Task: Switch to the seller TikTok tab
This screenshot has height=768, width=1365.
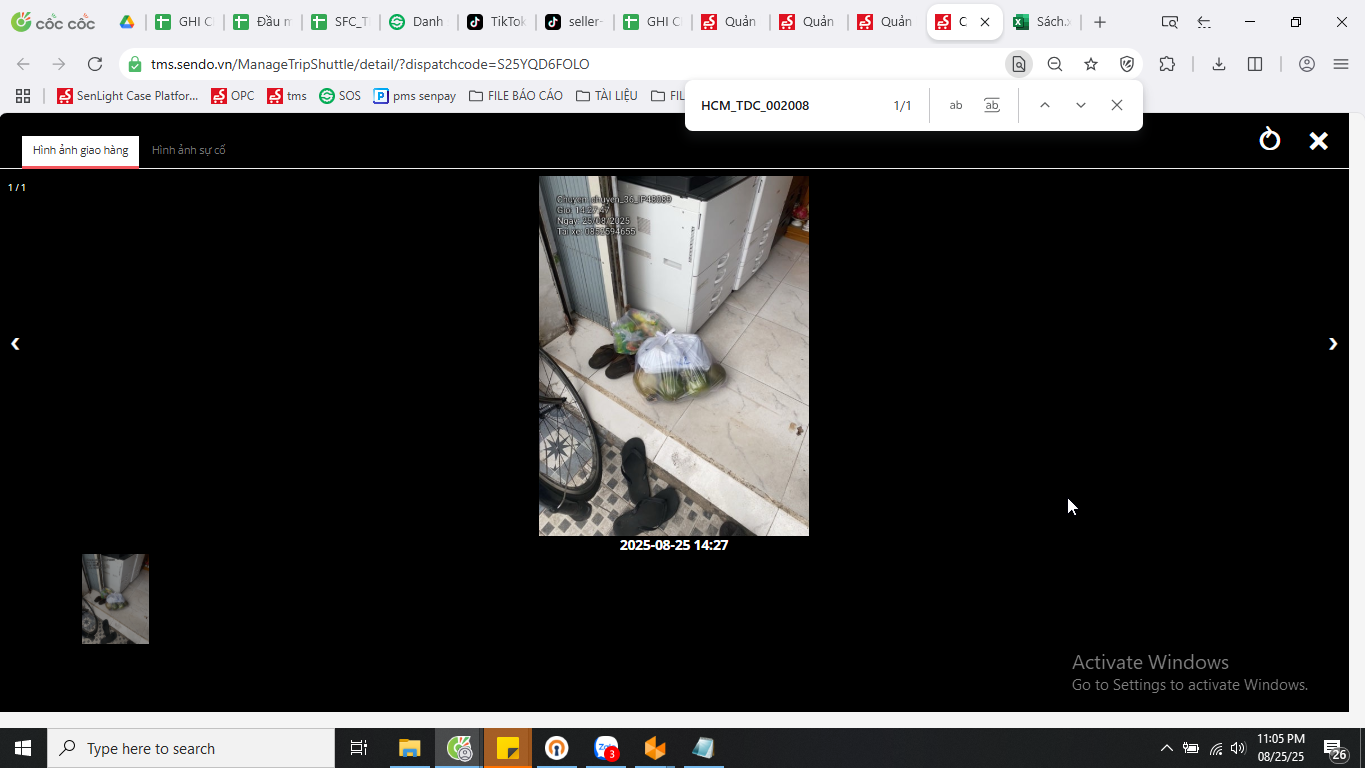Action: tap(575, 22)
